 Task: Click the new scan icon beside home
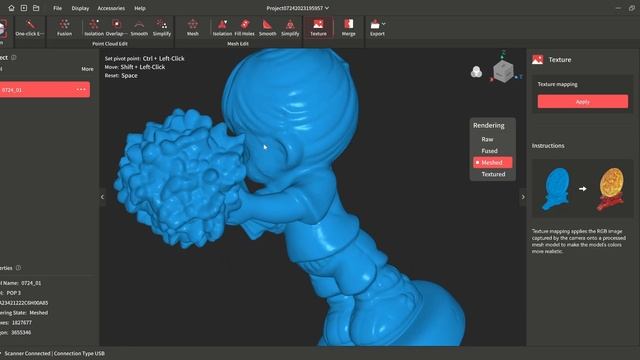pyautogui.click(x=24, y=8)
